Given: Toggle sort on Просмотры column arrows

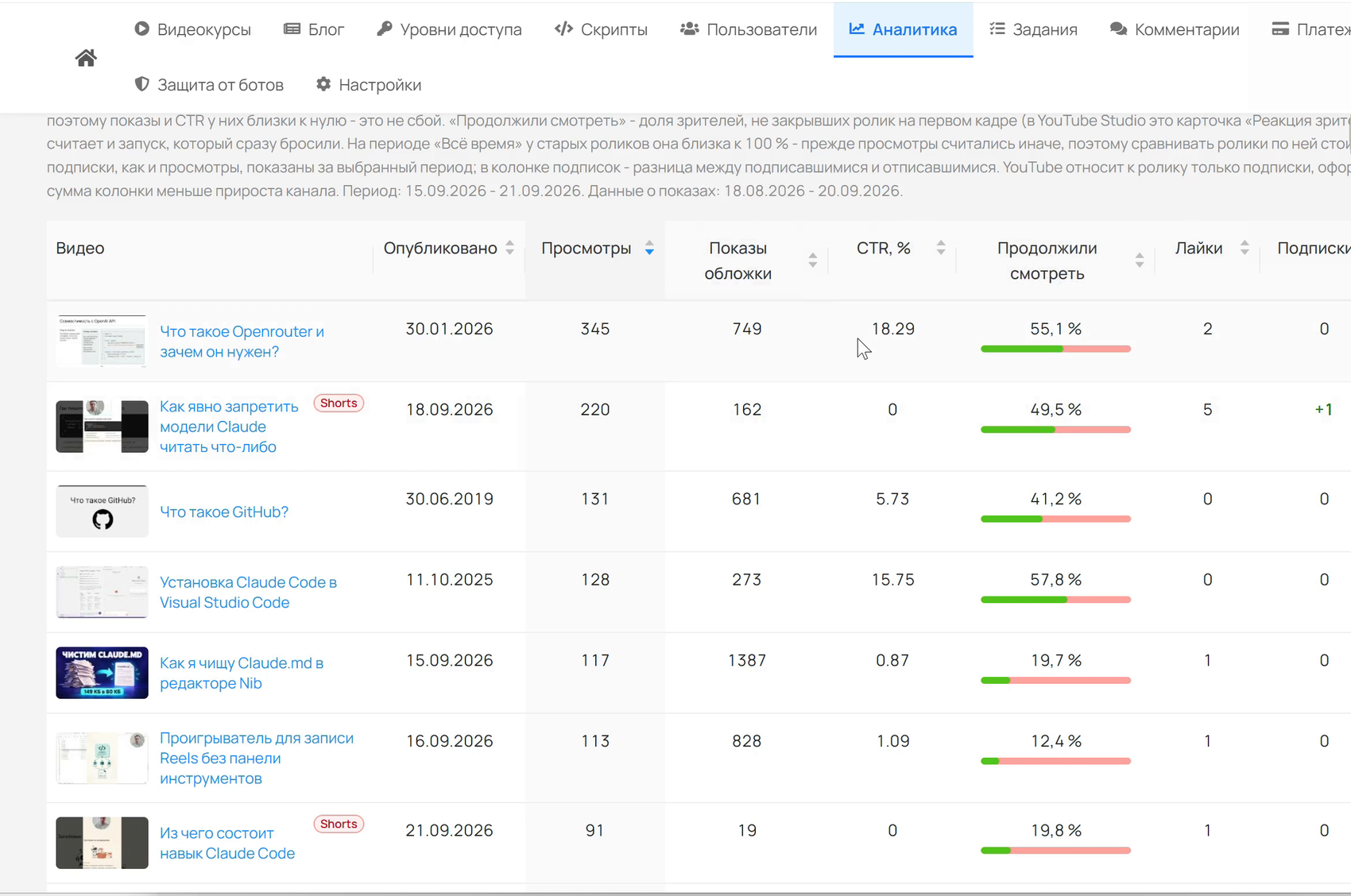Looking at the screenshot, I should click(649, 248).
